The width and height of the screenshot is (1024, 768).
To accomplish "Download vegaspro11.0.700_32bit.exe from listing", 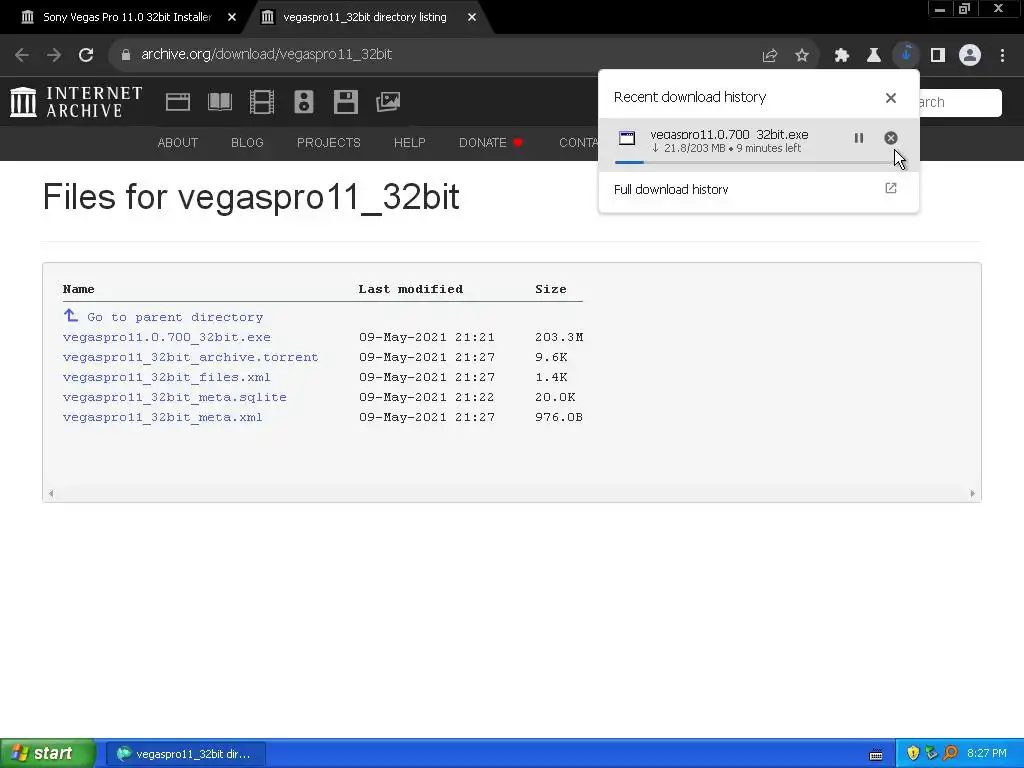I will click(x=167, y=338).
